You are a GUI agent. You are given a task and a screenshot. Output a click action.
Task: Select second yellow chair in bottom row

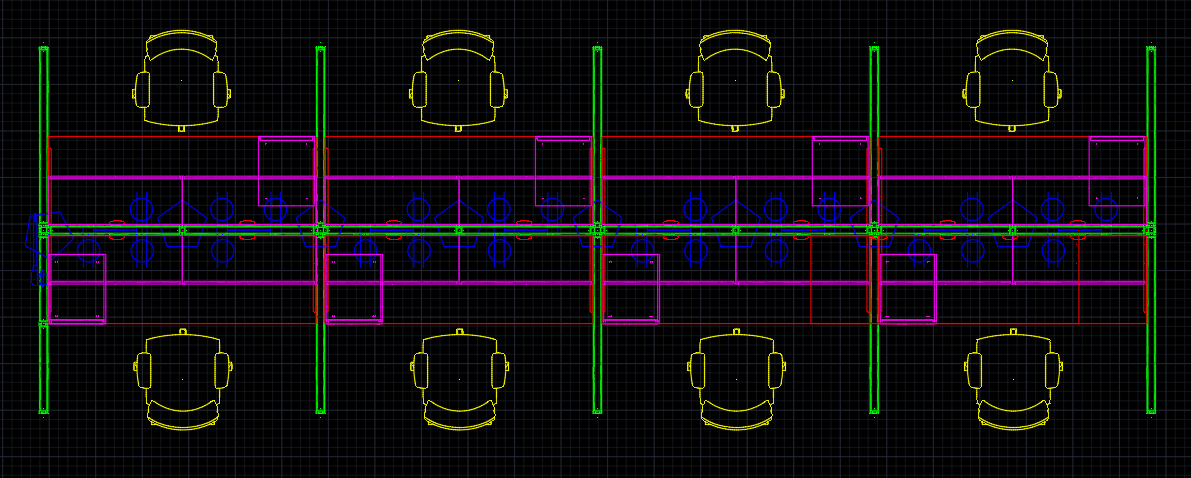click(459, 380)
